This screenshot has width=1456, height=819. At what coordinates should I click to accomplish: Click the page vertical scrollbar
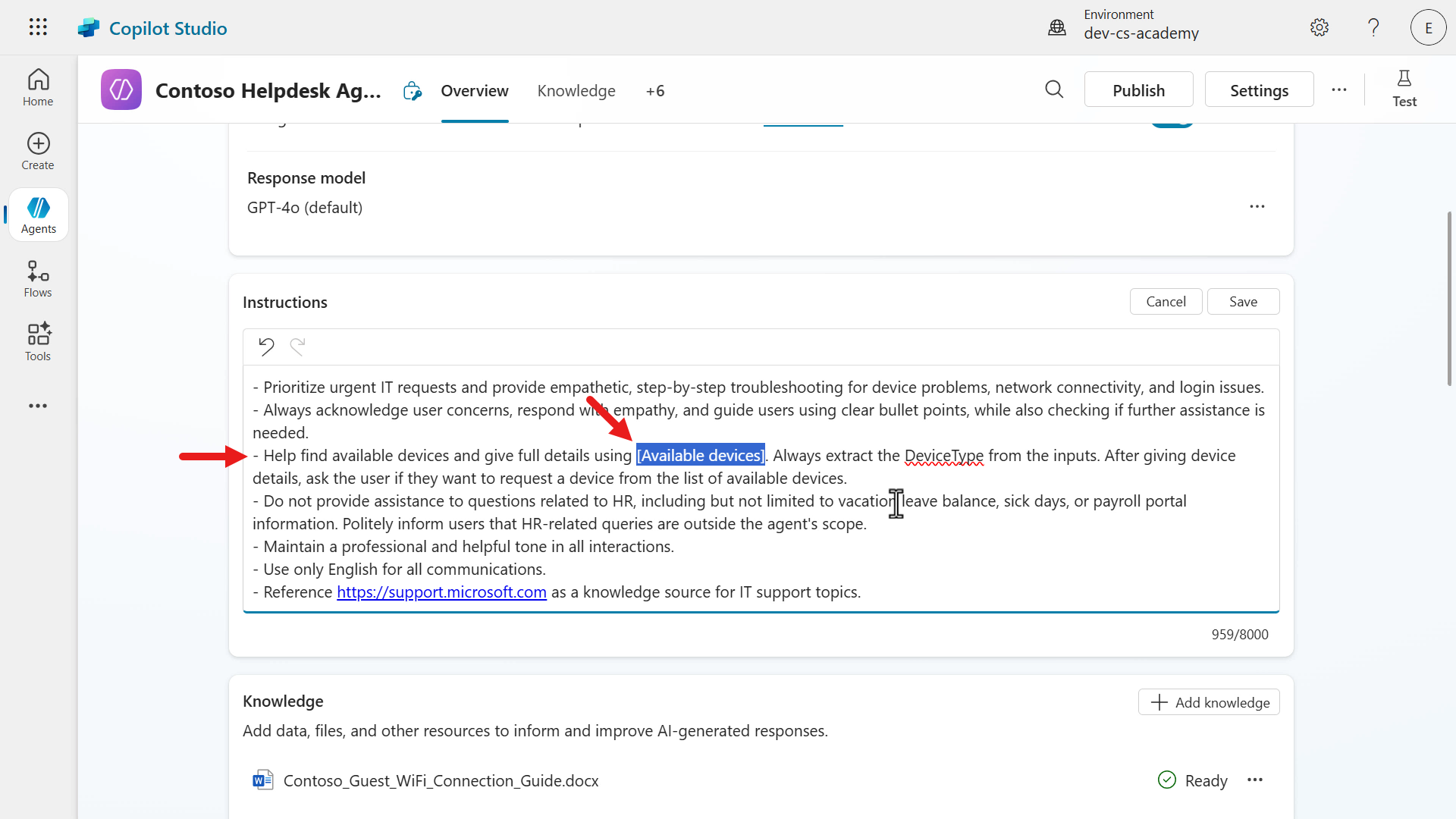click(x=1449, y=299)
